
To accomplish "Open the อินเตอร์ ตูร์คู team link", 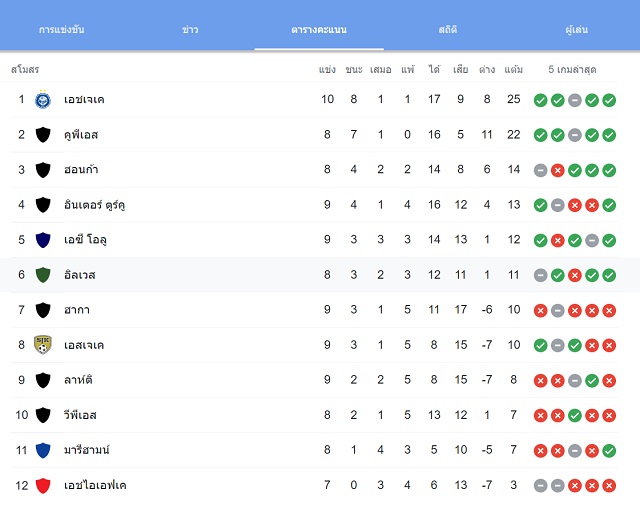I will coord(95,204).
